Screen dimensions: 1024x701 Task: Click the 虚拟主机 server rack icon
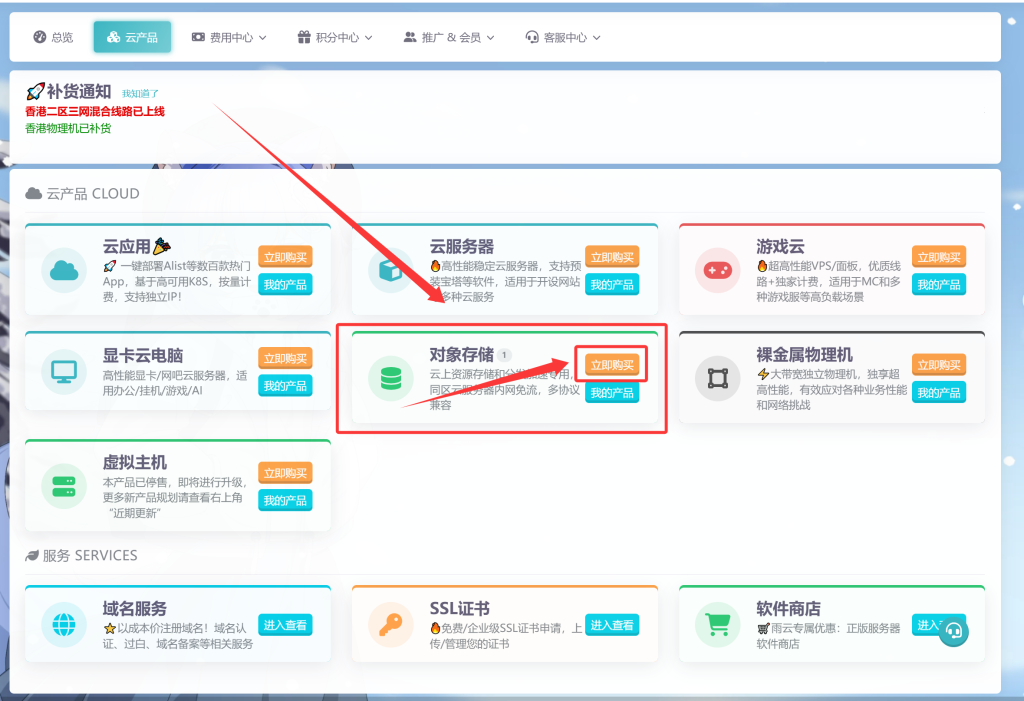(65, 486)
